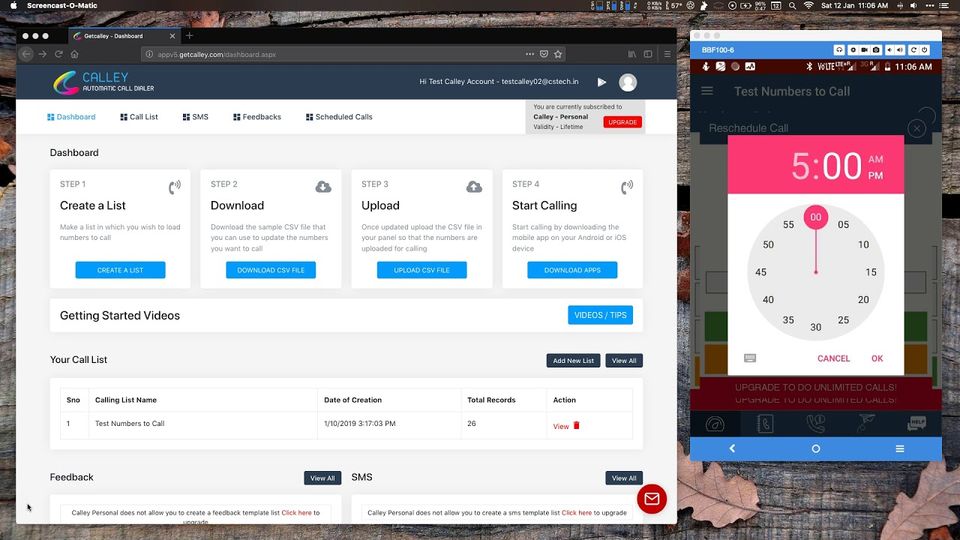Click View All in Feedback section
This screenshot has height=540, width=960.
click(x=323, y=478)
